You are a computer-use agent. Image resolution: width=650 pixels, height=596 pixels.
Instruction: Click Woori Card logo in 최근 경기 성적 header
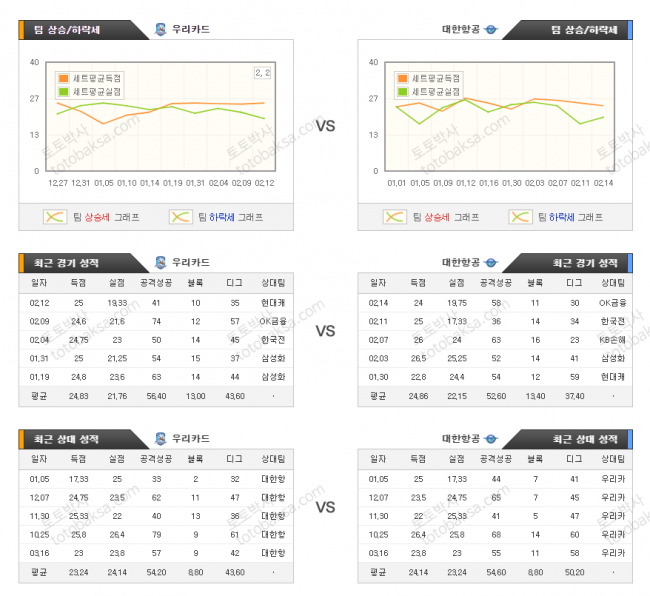[161, 264]
